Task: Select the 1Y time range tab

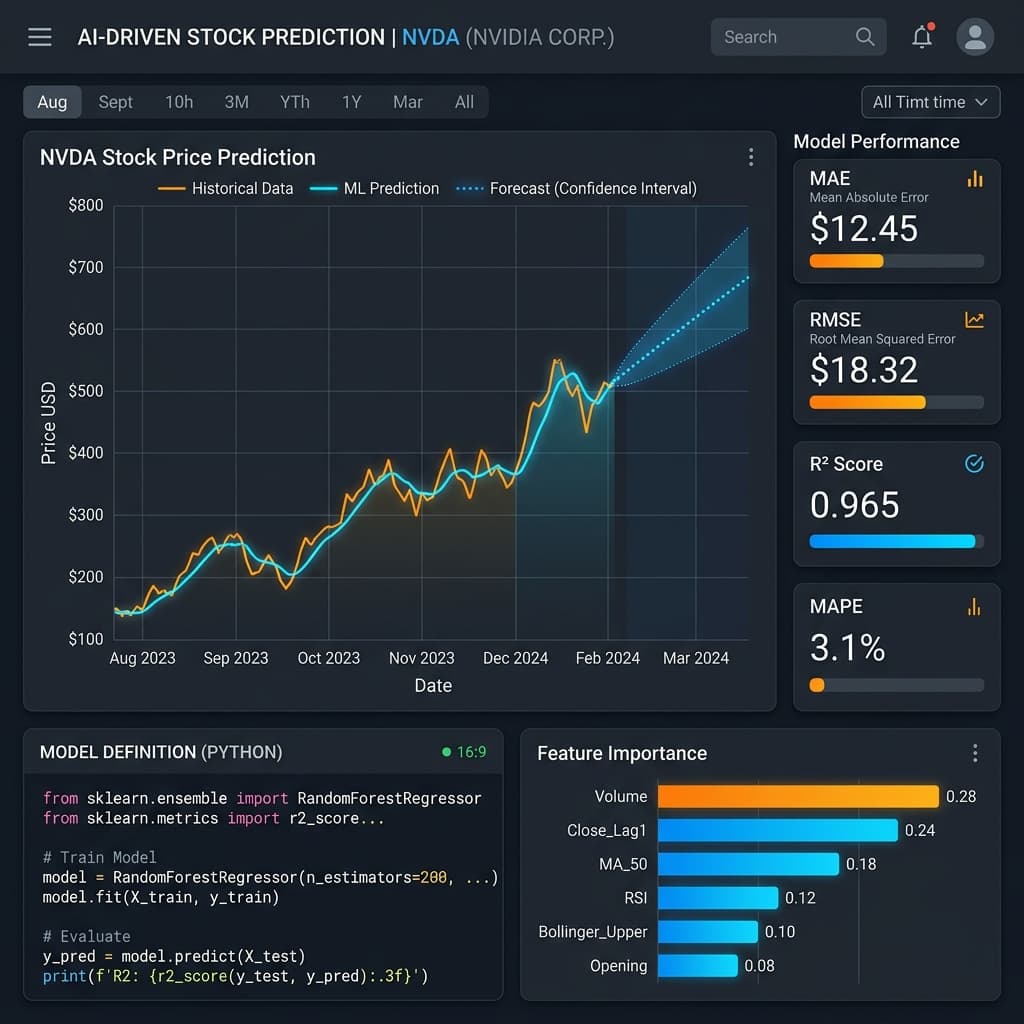Action: point(351,102)
